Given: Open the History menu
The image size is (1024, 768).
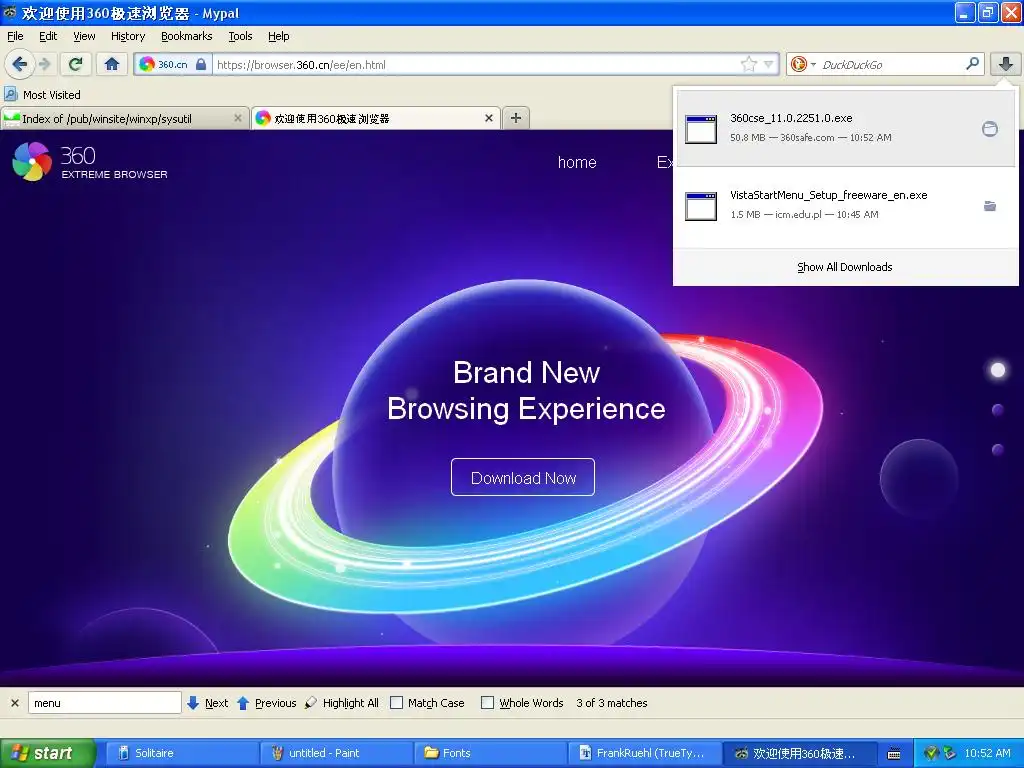Looking at the screenshot, I should (x=128, y=36).
